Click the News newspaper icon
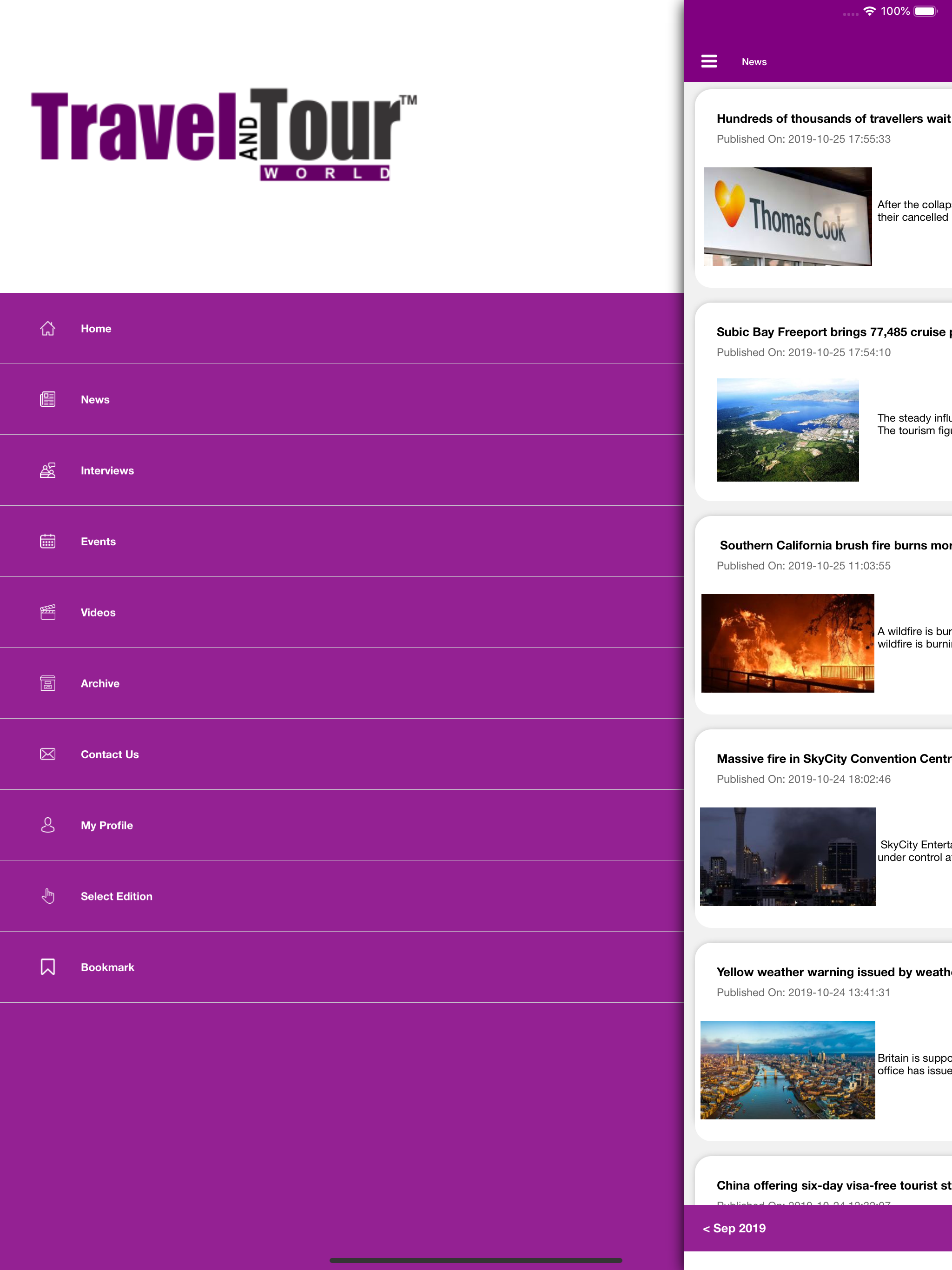Screen dimensions: 952x1270 48,400
